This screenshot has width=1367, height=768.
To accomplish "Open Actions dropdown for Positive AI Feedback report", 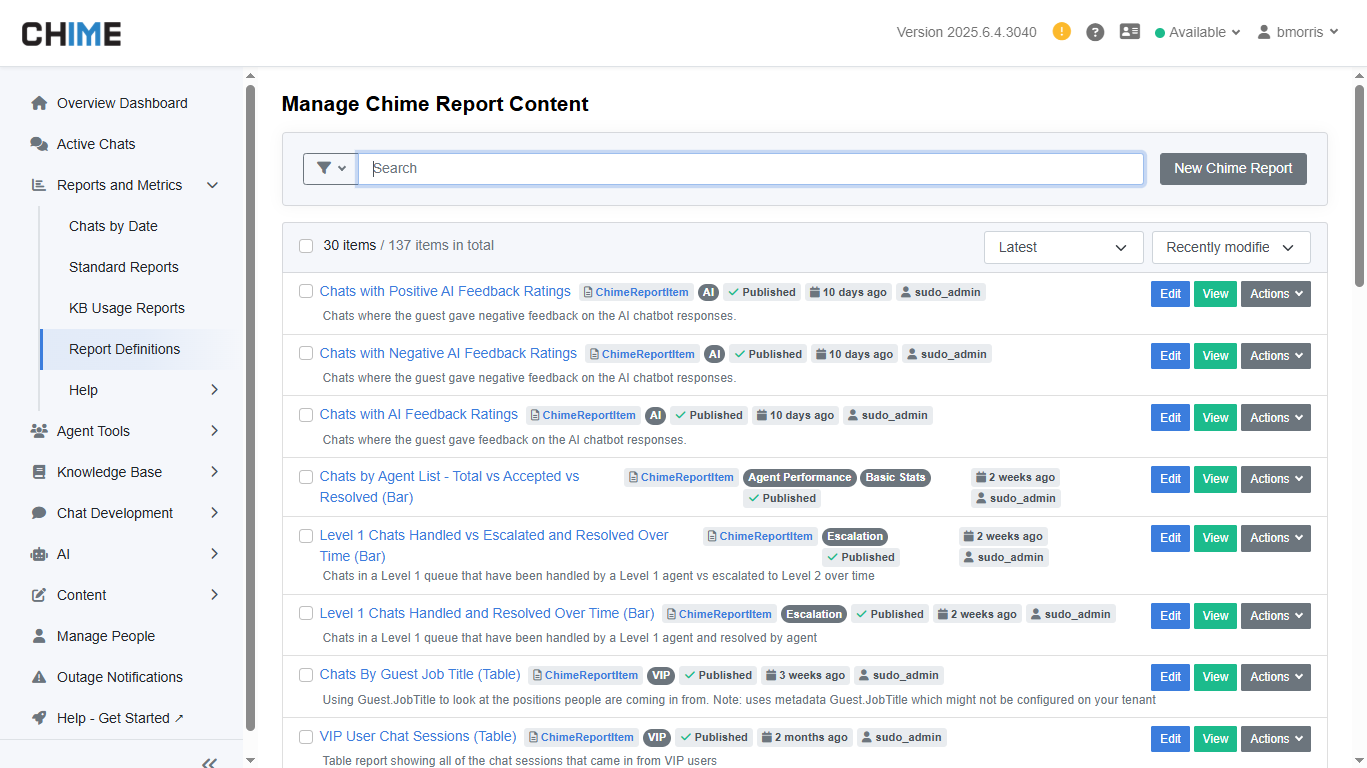I will click(x=1275, y=294).
